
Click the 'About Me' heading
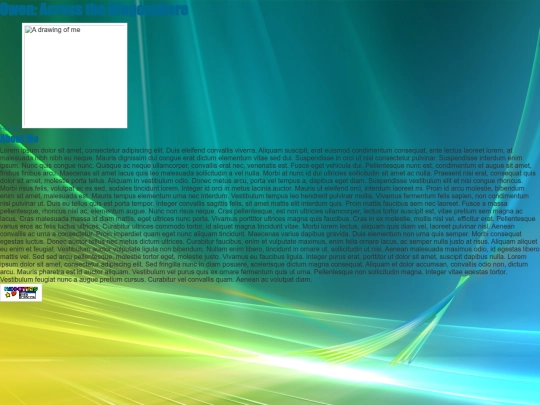point(19,139)
